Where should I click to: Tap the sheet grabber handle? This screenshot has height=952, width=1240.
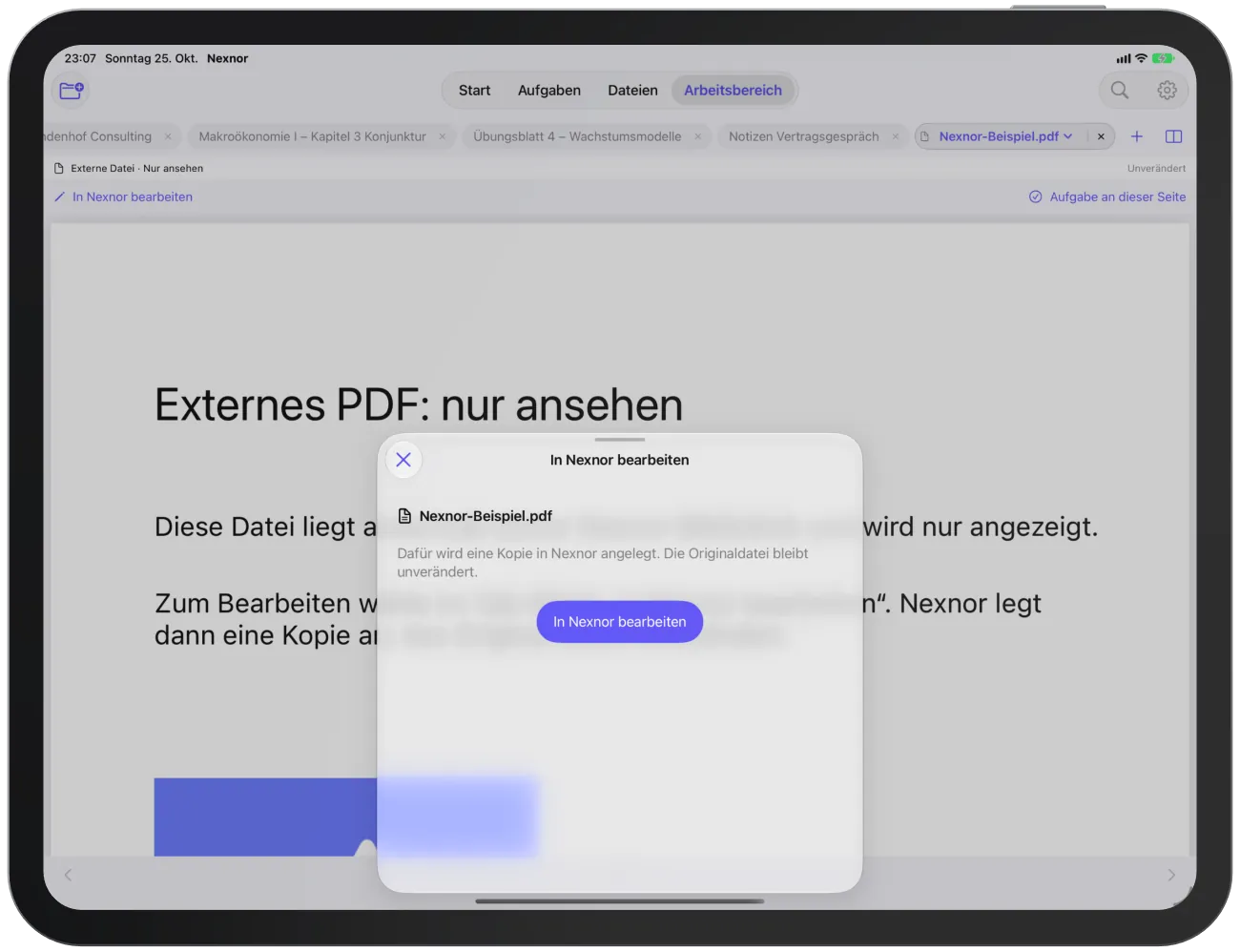(620, 440)
